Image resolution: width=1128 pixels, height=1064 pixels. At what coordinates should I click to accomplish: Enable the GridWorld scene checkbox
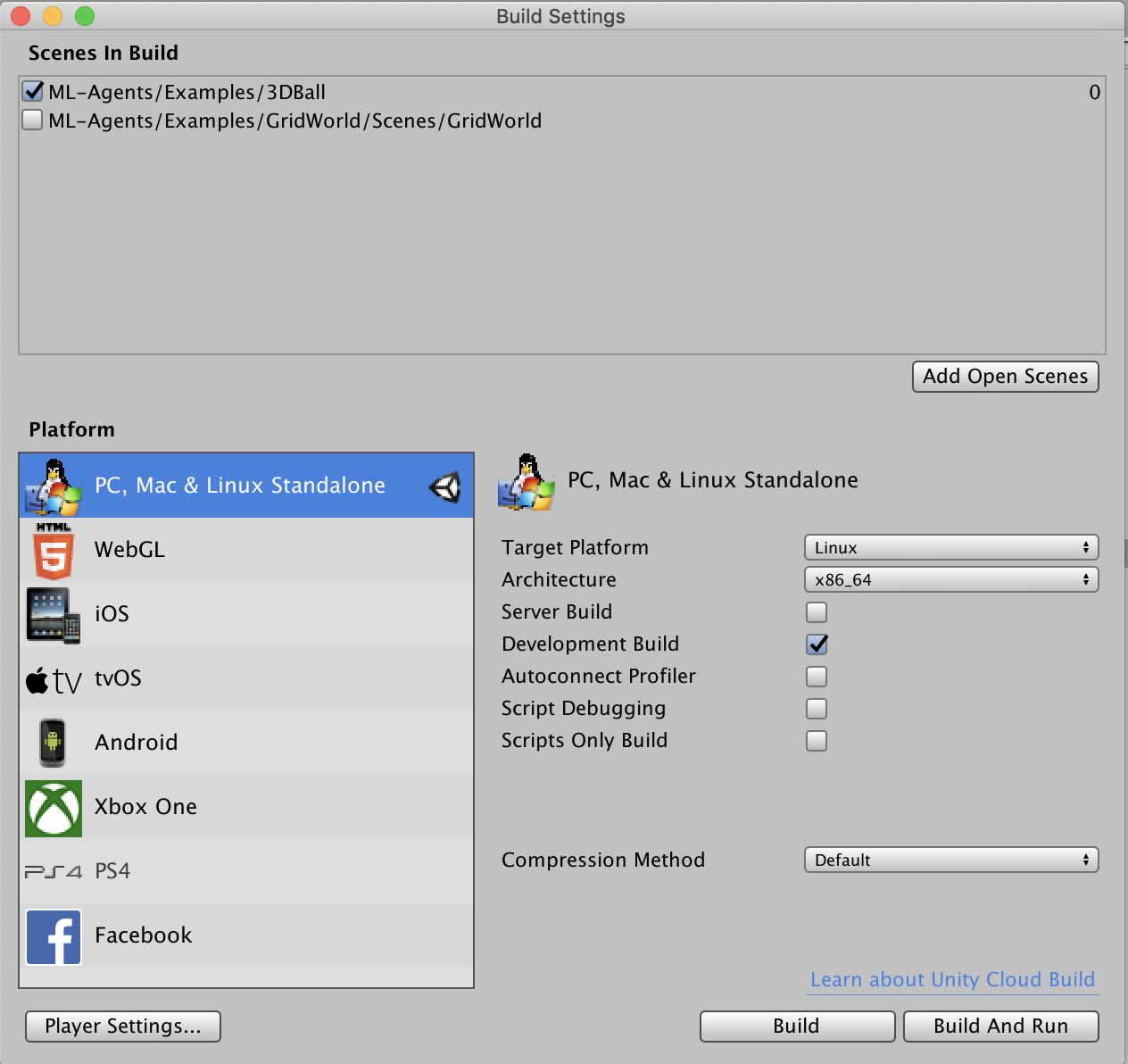coord(33,121)
